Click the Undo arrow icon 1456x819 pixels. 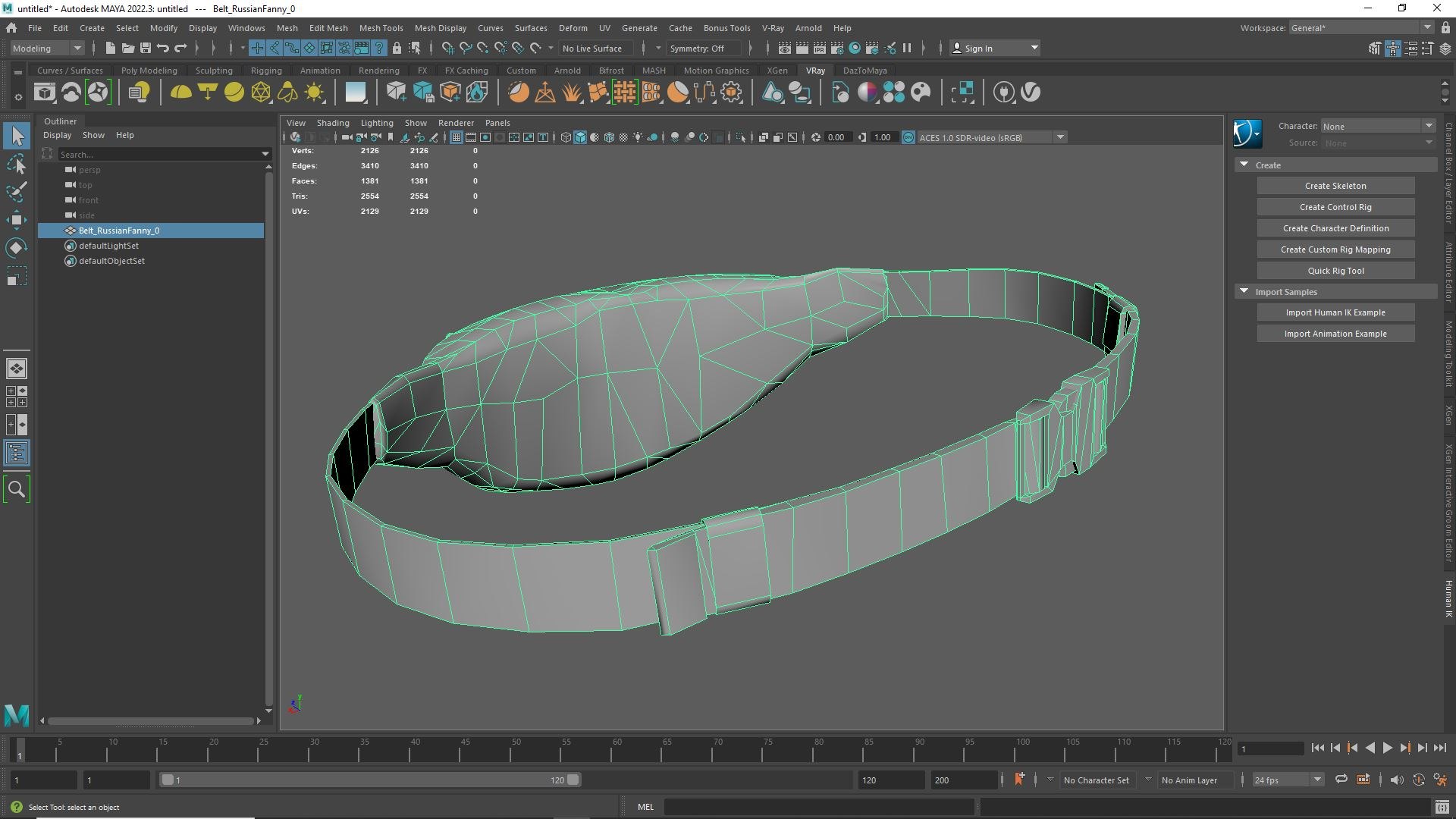tap(162, 48)
